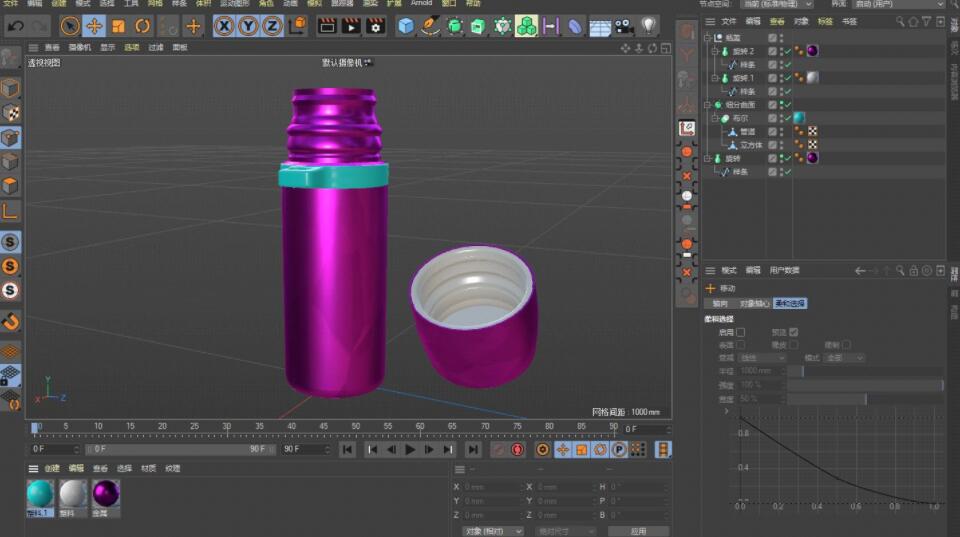The width and height of the screenshot is (960, 537).
Task: Jump to the animation start
Action: 347,450
